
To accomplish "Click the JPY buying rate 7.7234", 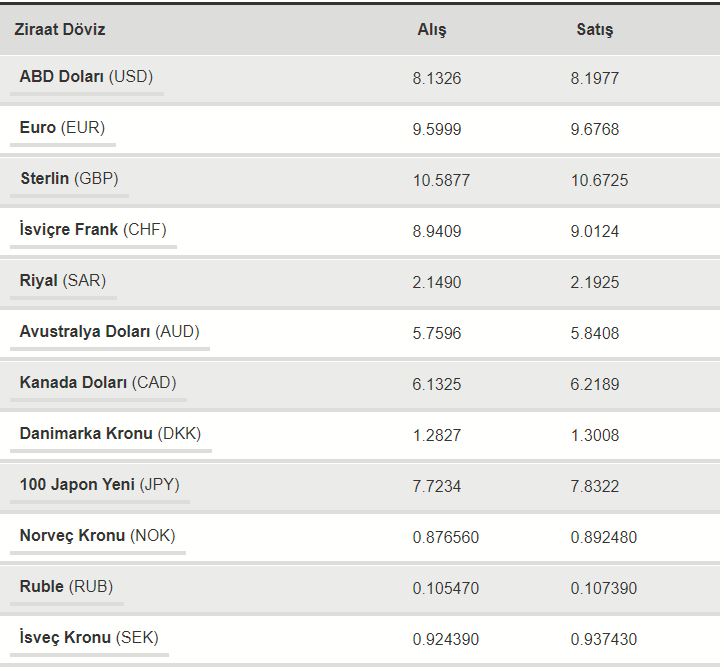I will (437, 486).
